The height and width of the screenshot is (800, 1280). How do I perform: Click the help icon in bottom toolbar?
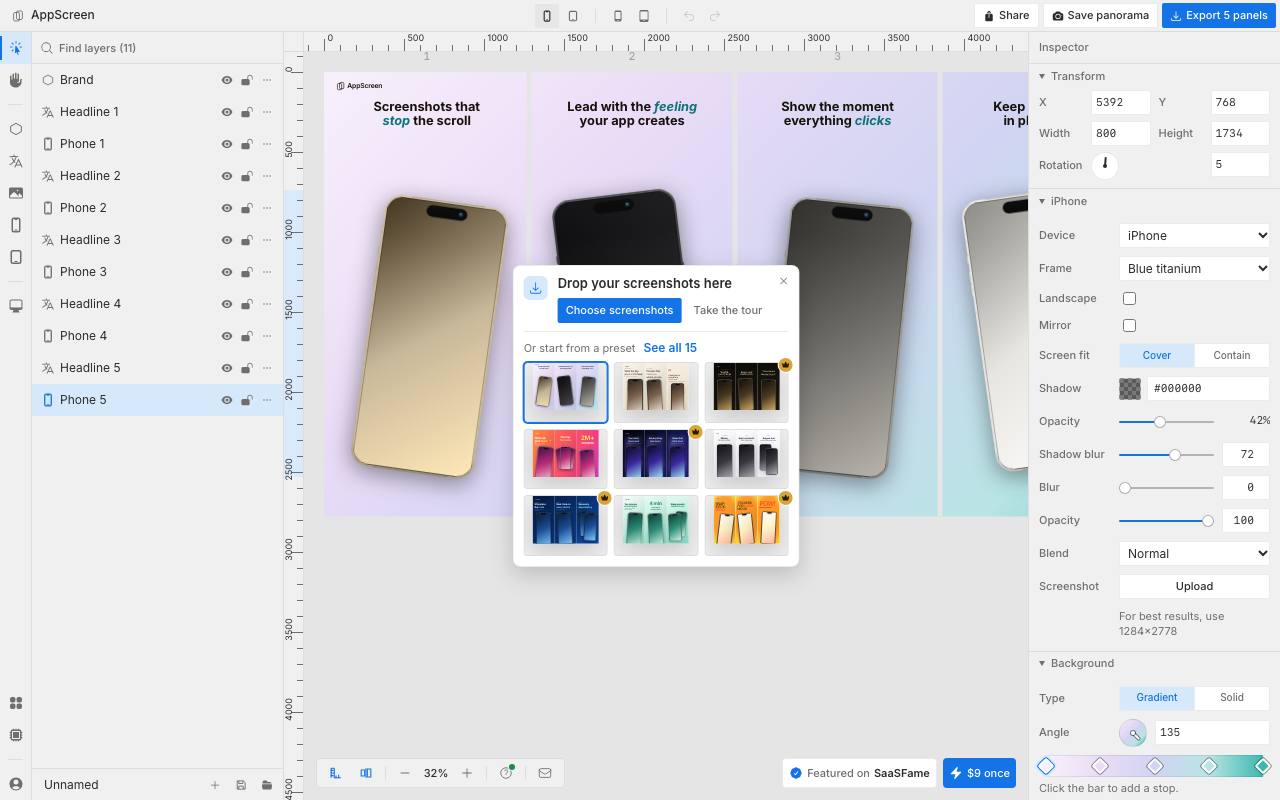[x=506, y=773]
